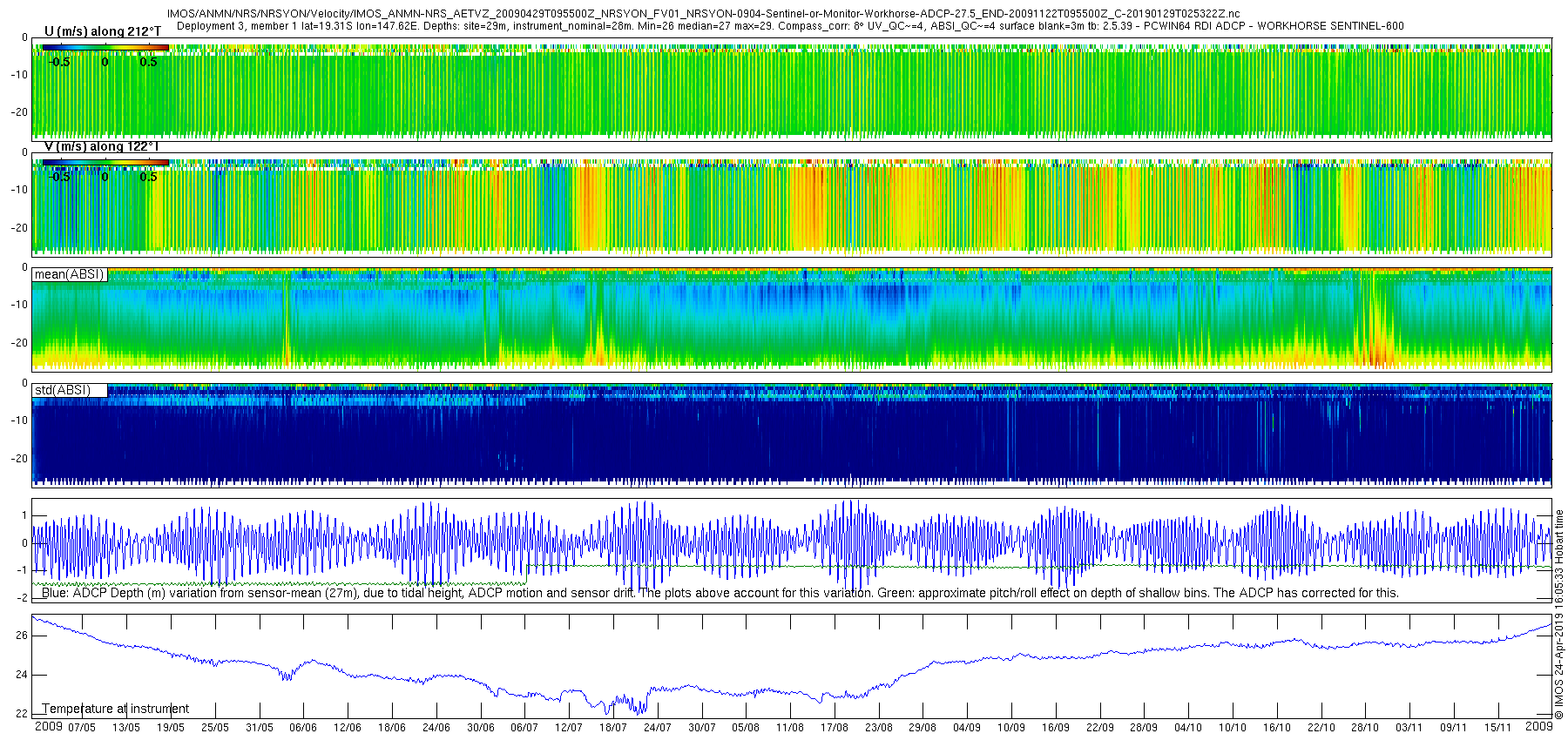This screenshot has height=740, width=1568.
Task: Select the 'Deployment 3, member 1' metadata line
Action: (x=790, y=26)
